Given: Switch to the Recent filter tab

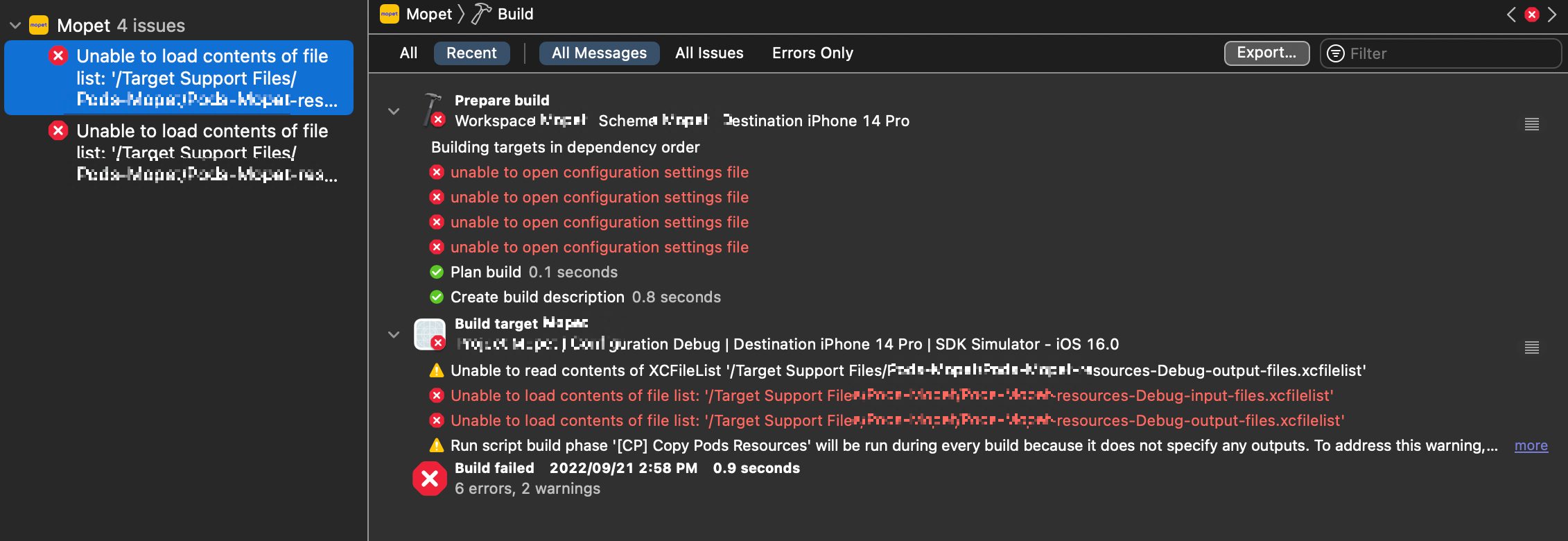Looking at the screenshot, I should coord(471,53).
